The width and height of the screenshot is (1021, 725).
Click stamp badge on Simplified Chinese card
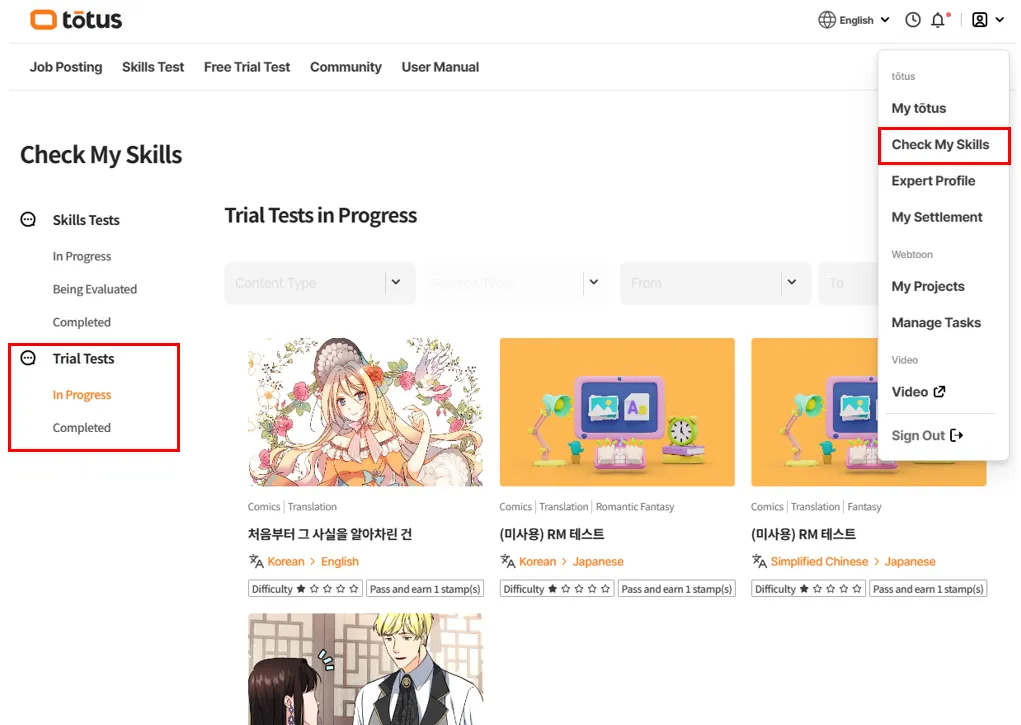928,589
